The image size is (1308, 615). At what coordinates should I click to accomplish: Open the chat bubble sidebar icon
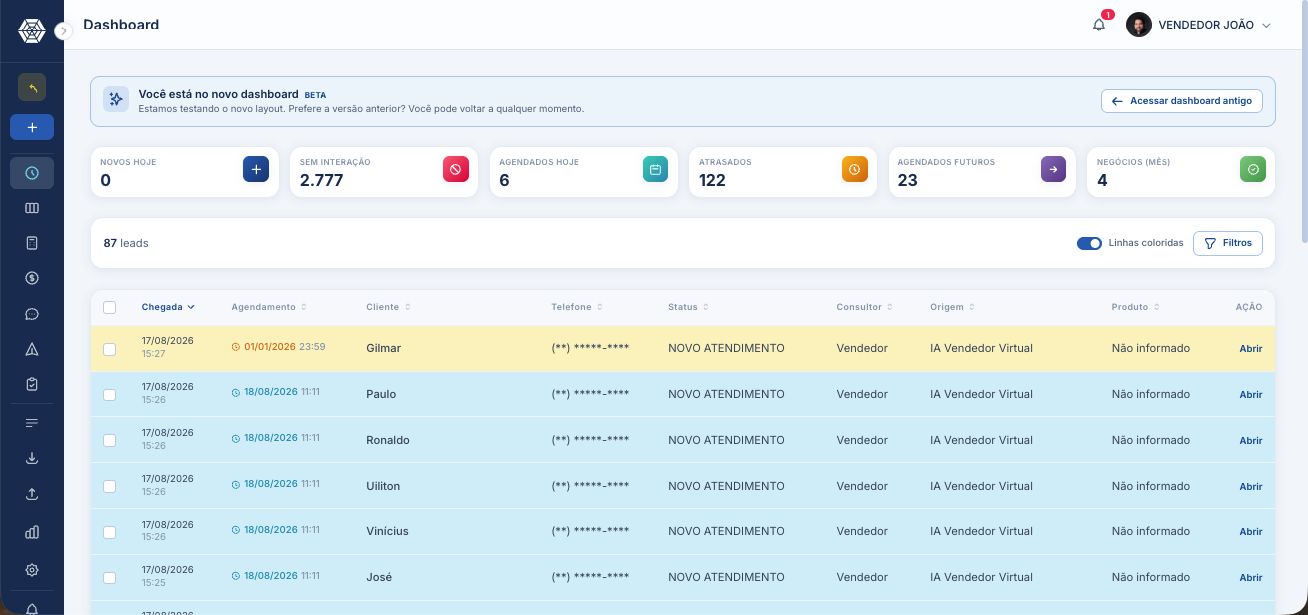[32, 314]
